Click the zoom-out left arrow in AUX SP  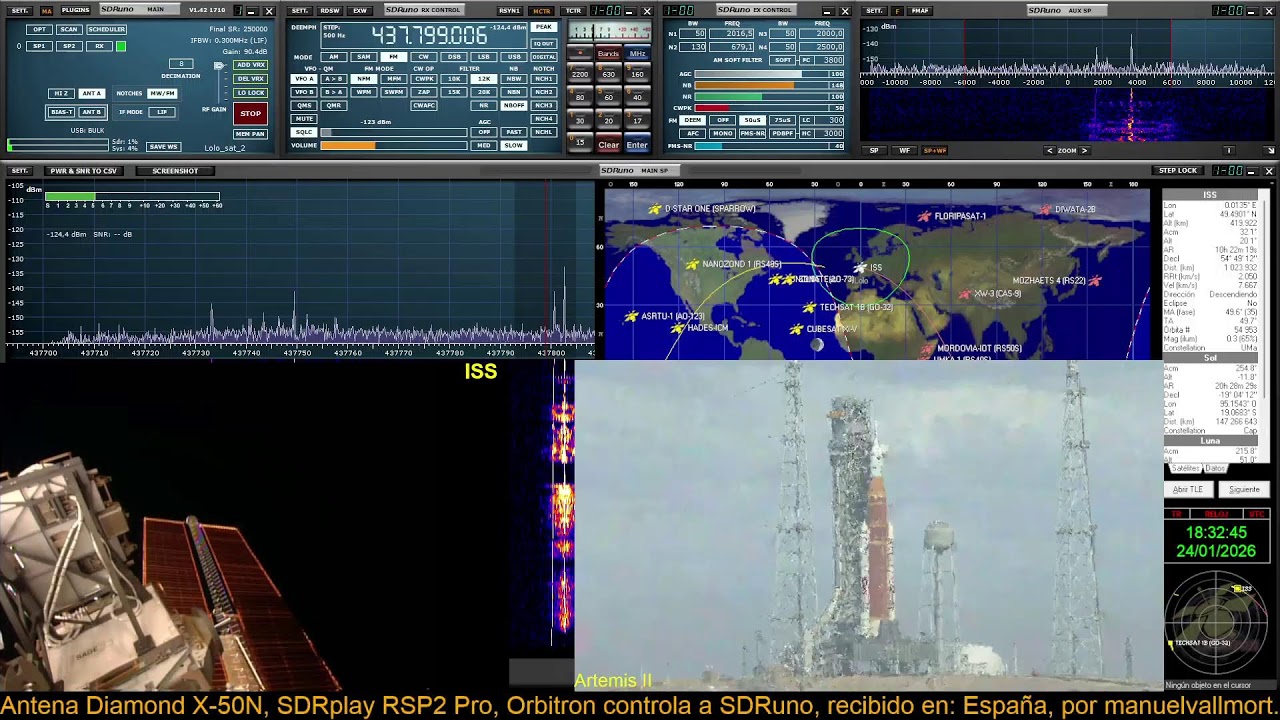pos(1049,151)
